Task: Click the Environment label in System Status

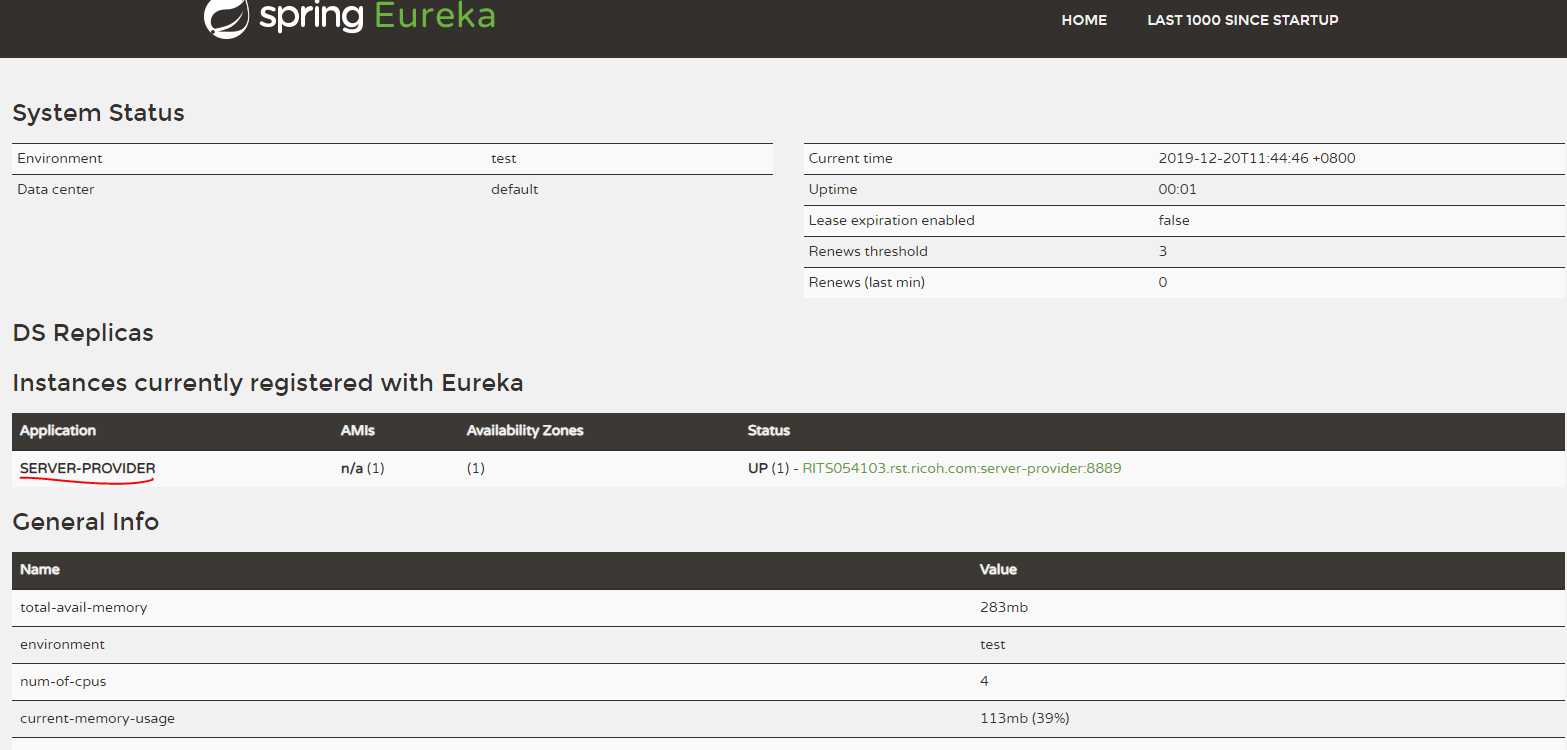Action: pos(60,158)
